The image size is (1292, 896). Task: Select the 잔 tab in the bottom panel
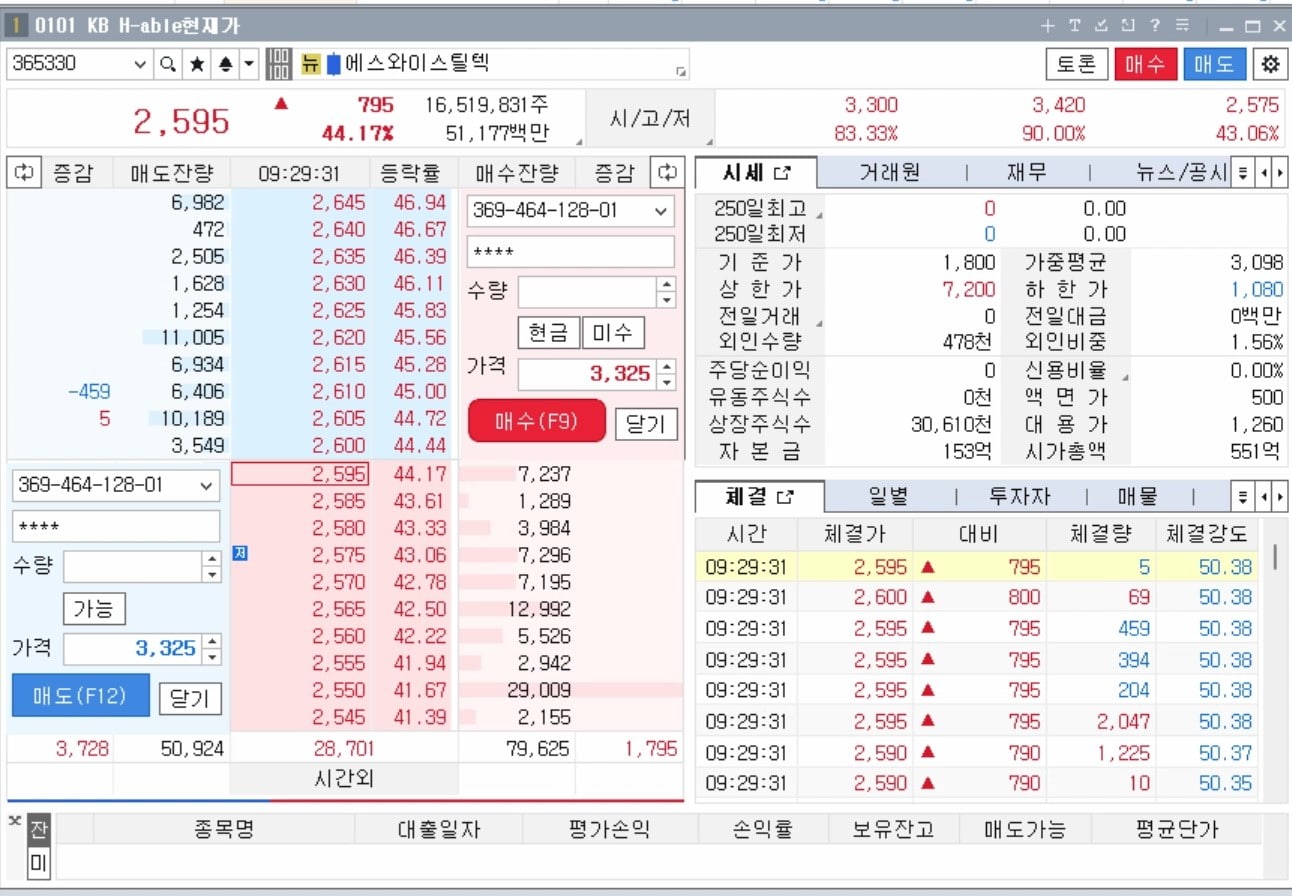click(38, 828)
